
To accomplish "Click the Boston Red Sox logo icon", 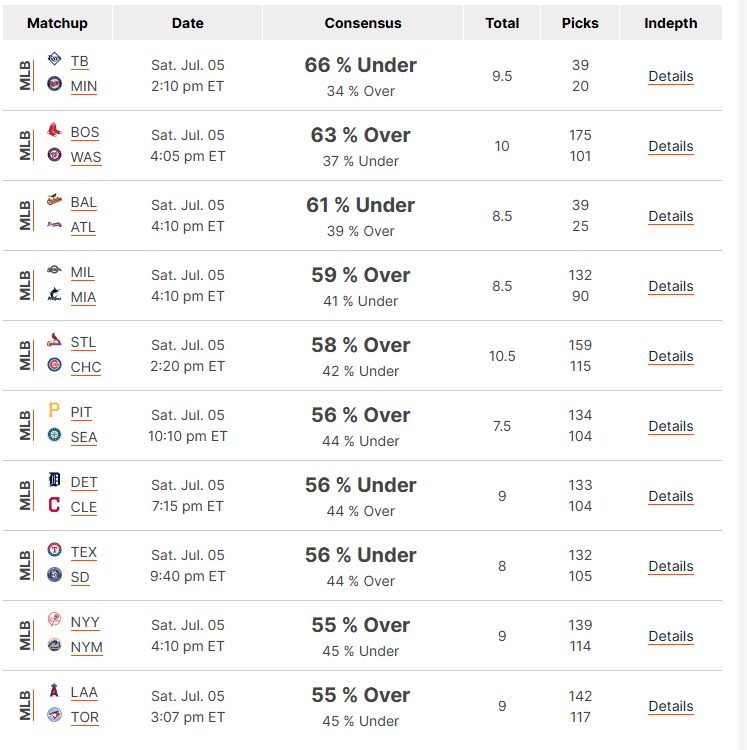I will [x=55, y=130].
